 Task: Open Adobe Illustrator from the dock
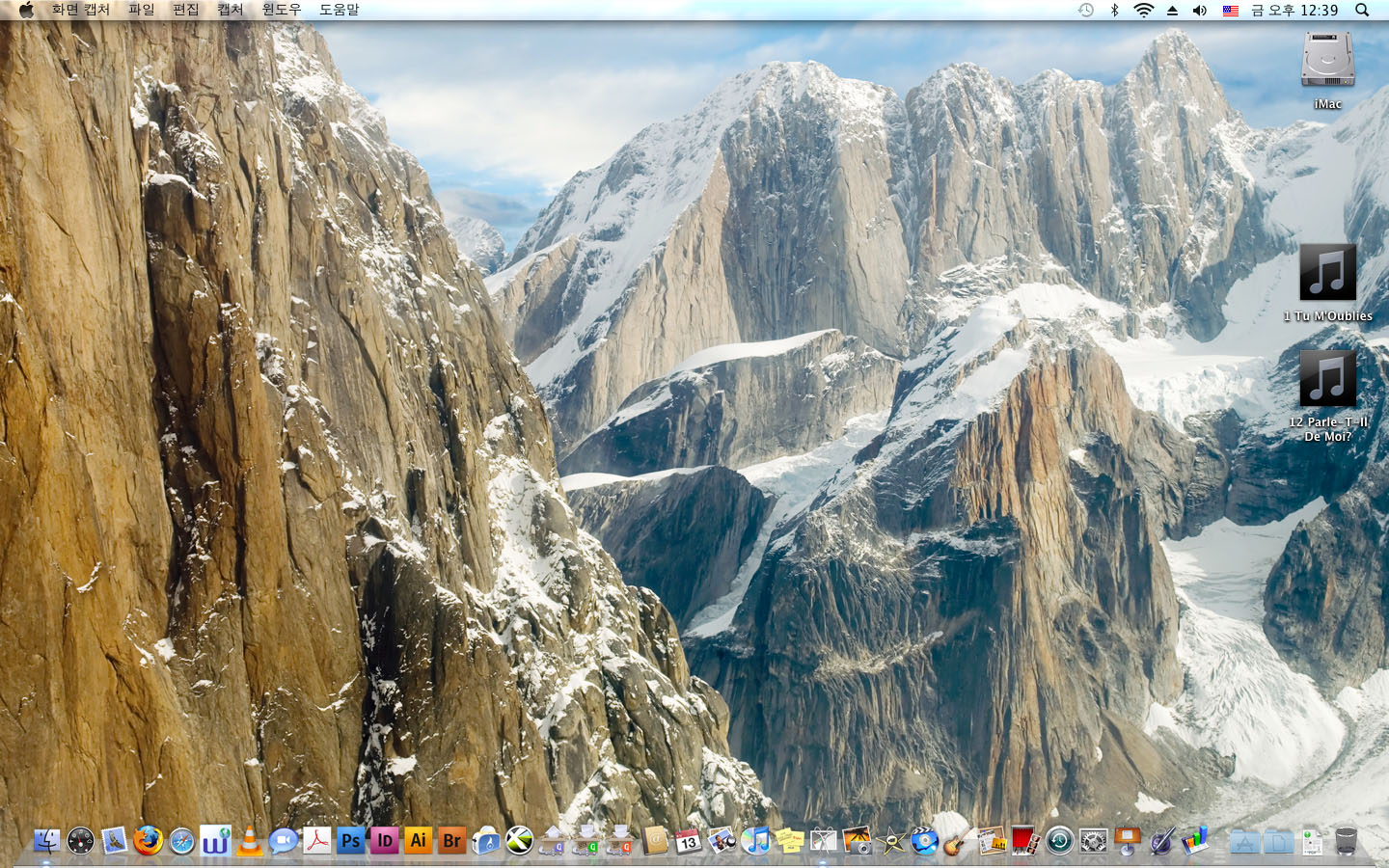(x=418, y=841)
